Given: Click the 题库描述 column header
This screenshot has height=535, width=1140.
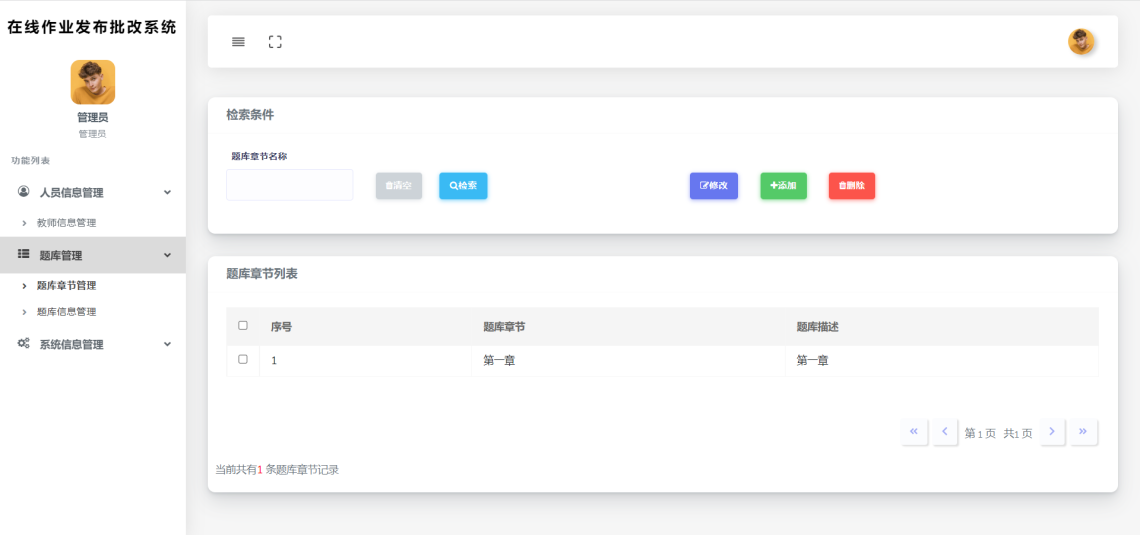Looking at the screenshot, I should 818,327.
